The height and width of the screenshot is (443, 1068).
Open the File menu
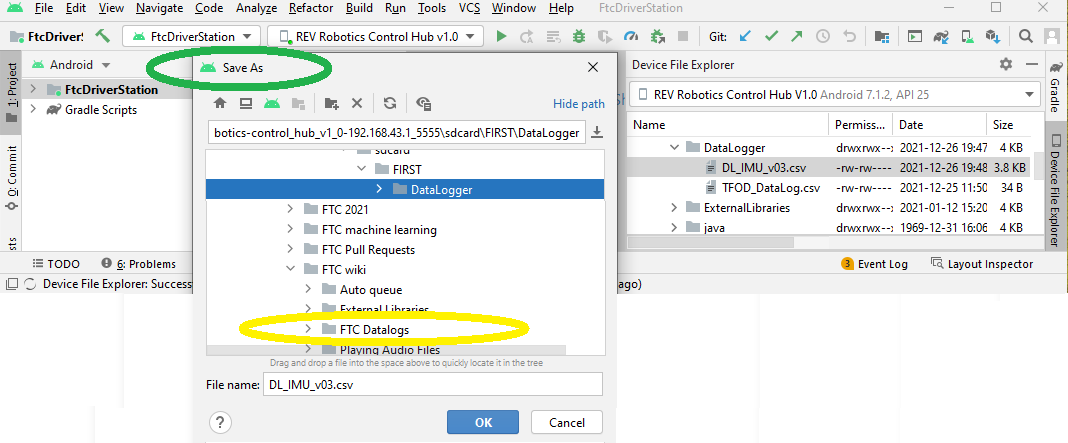tap(43, 8)
